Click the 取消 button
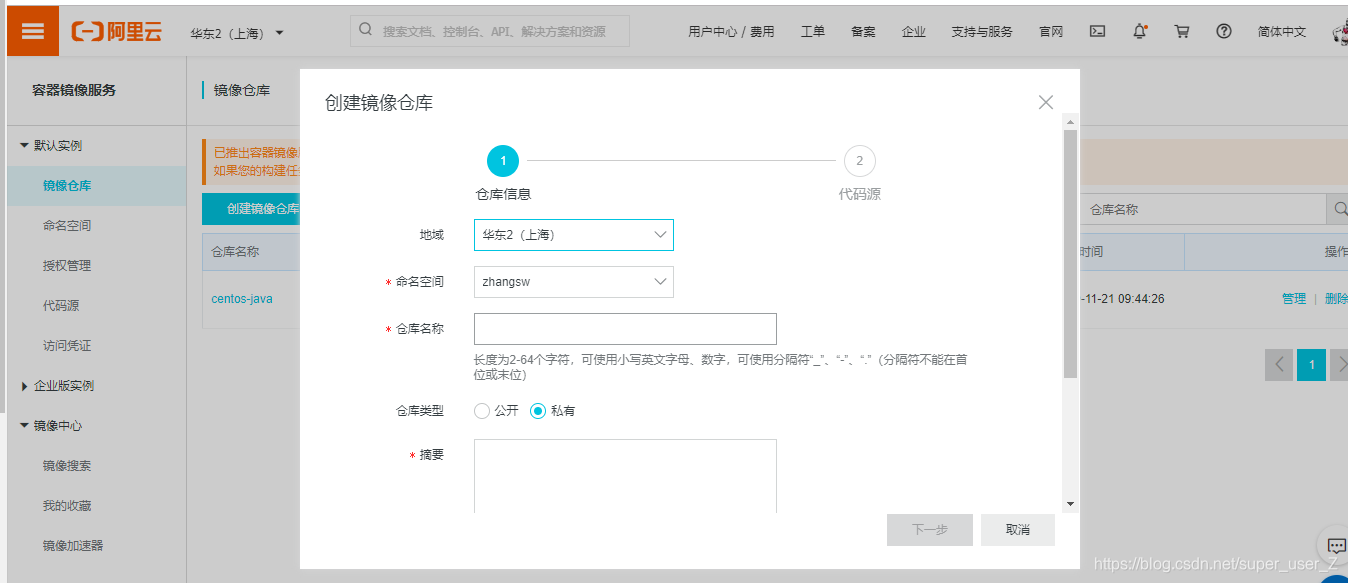 click(x=1018, y=530)
